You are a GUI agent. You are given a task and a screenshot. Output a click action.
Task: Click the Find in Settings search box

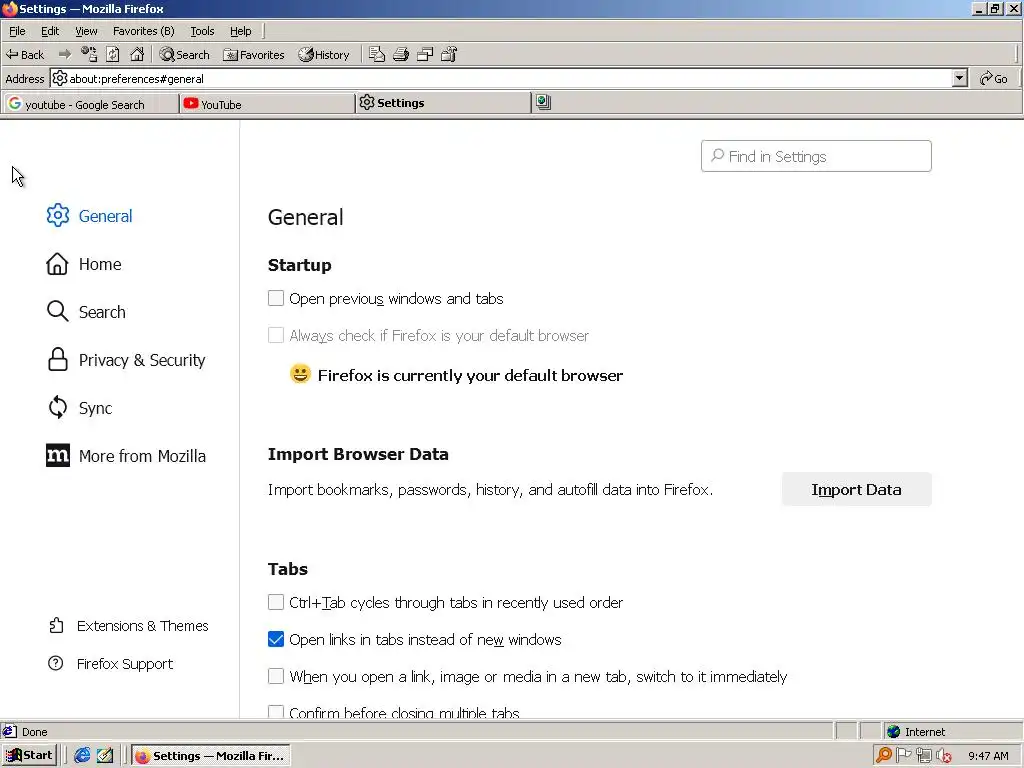816,156
